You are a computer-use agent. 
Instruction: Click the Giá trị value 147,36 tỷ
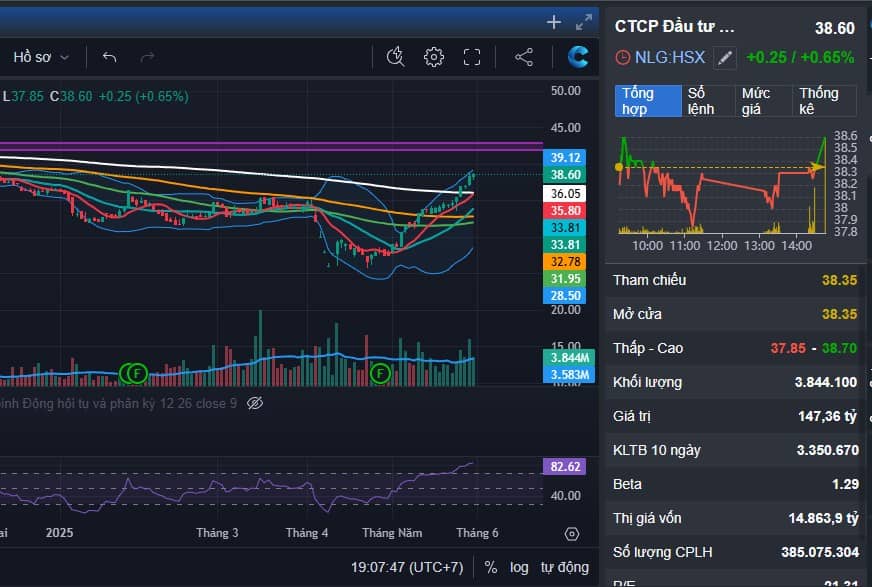[828, 416]
